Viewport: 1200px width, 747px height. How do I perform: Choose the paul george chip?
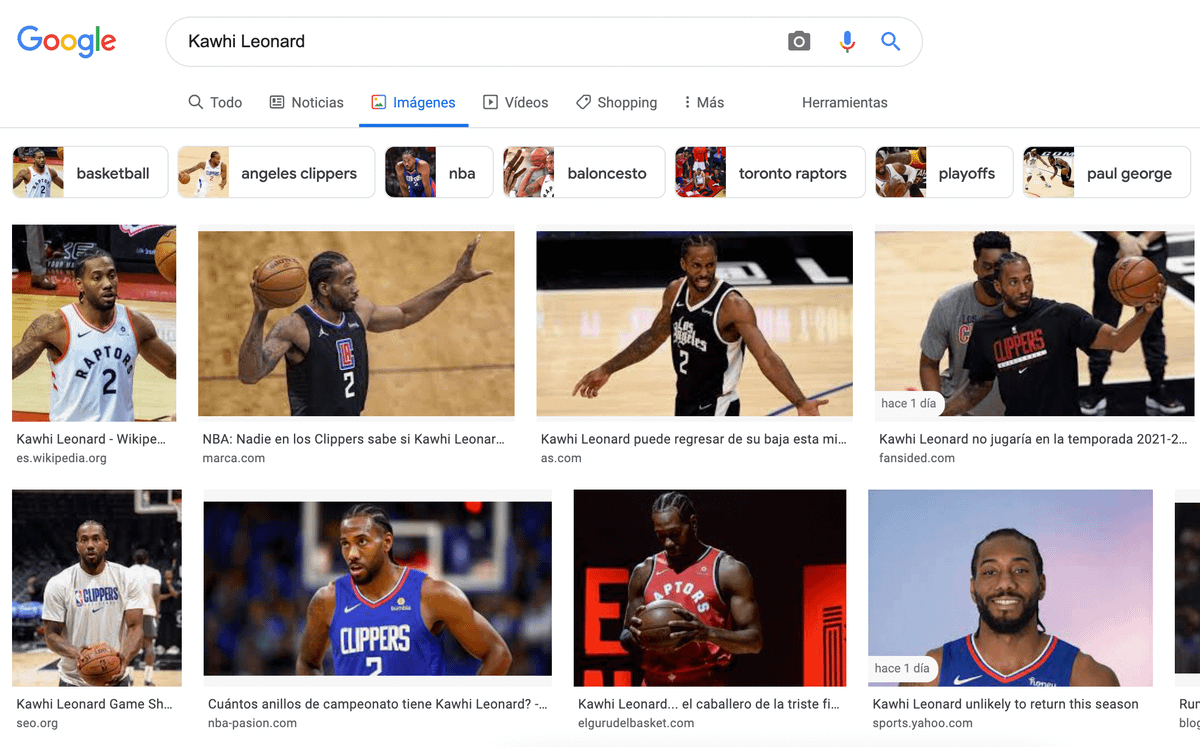tap(1106, 173)
